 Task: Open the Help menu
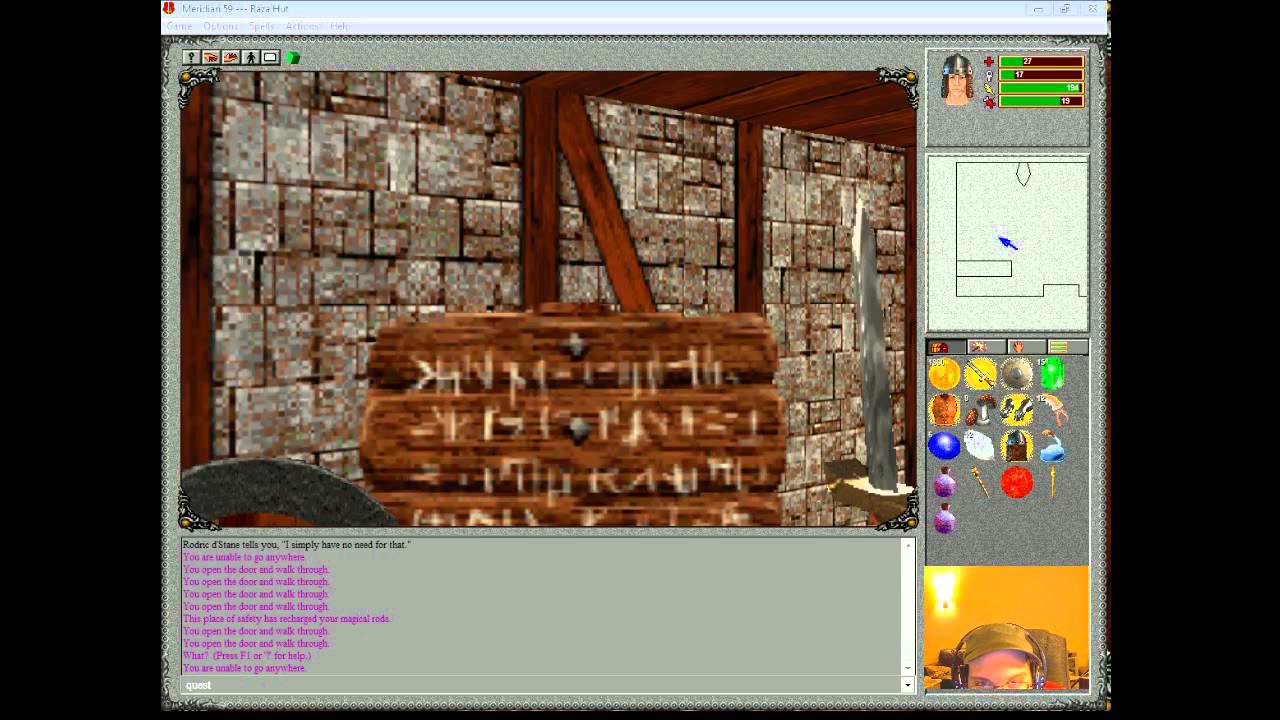(341, 26)
